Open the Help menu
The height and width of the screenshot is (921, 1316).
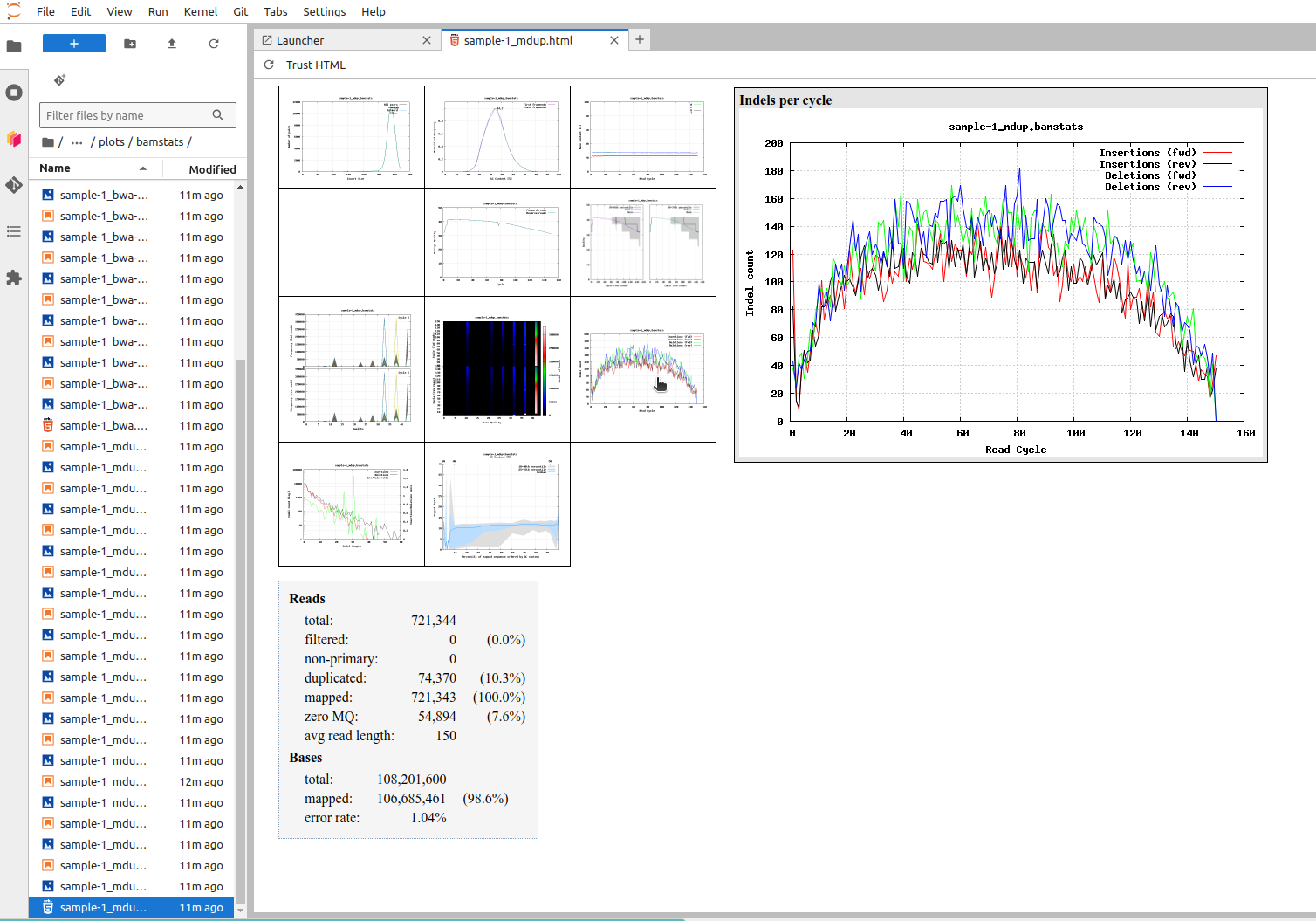(374, 11)
